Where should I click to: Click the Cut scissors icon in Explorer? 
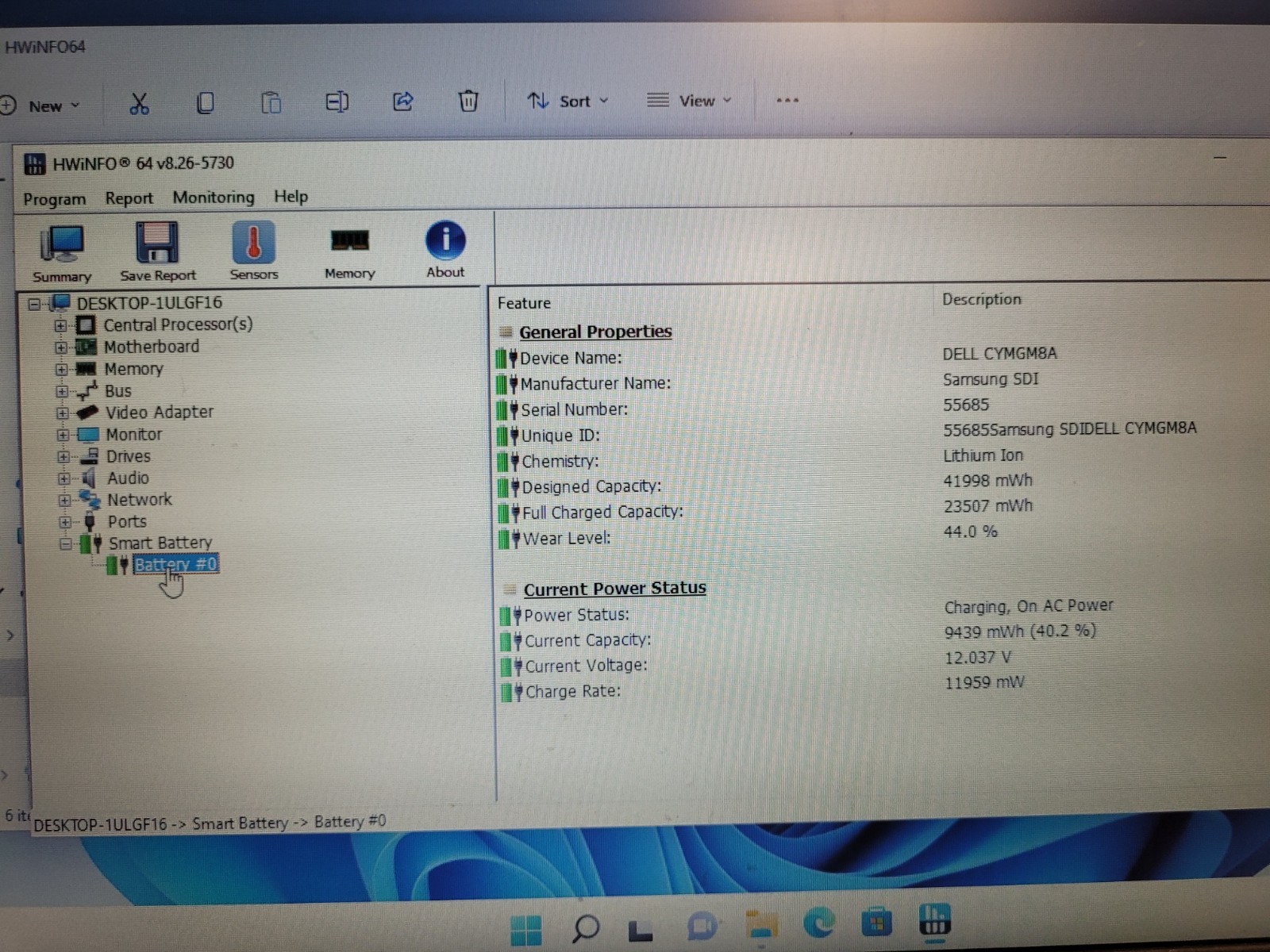(139, 103)
